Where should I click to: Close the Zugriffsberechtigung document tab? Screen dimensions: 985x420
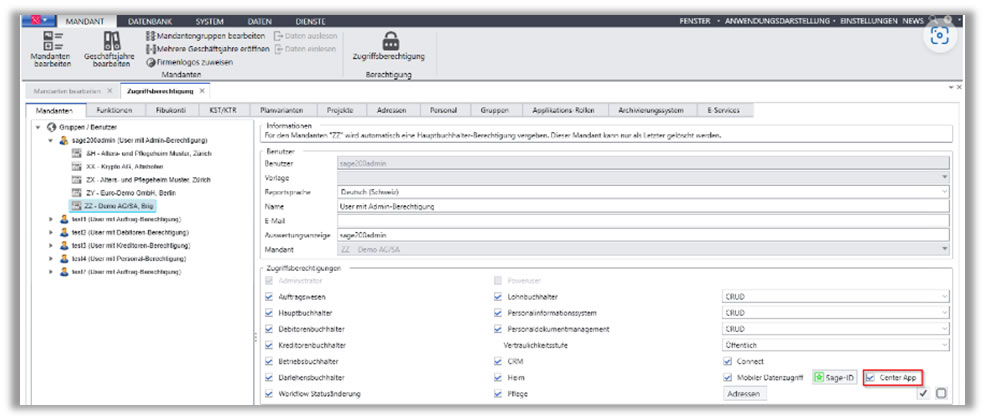202,91
